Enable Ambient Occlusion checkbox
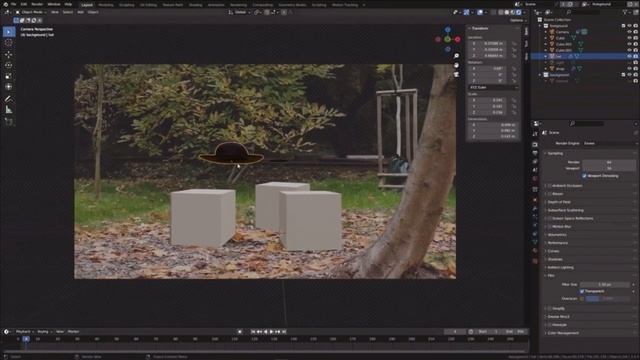Viewport: 640px width, 360px height. coord(549,186)
